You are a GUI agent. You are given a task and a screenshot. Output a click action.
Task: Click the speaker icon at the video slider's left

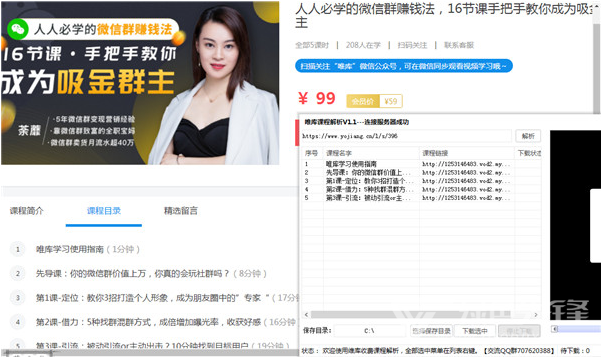pyautogui.click(x=555, y=329)
